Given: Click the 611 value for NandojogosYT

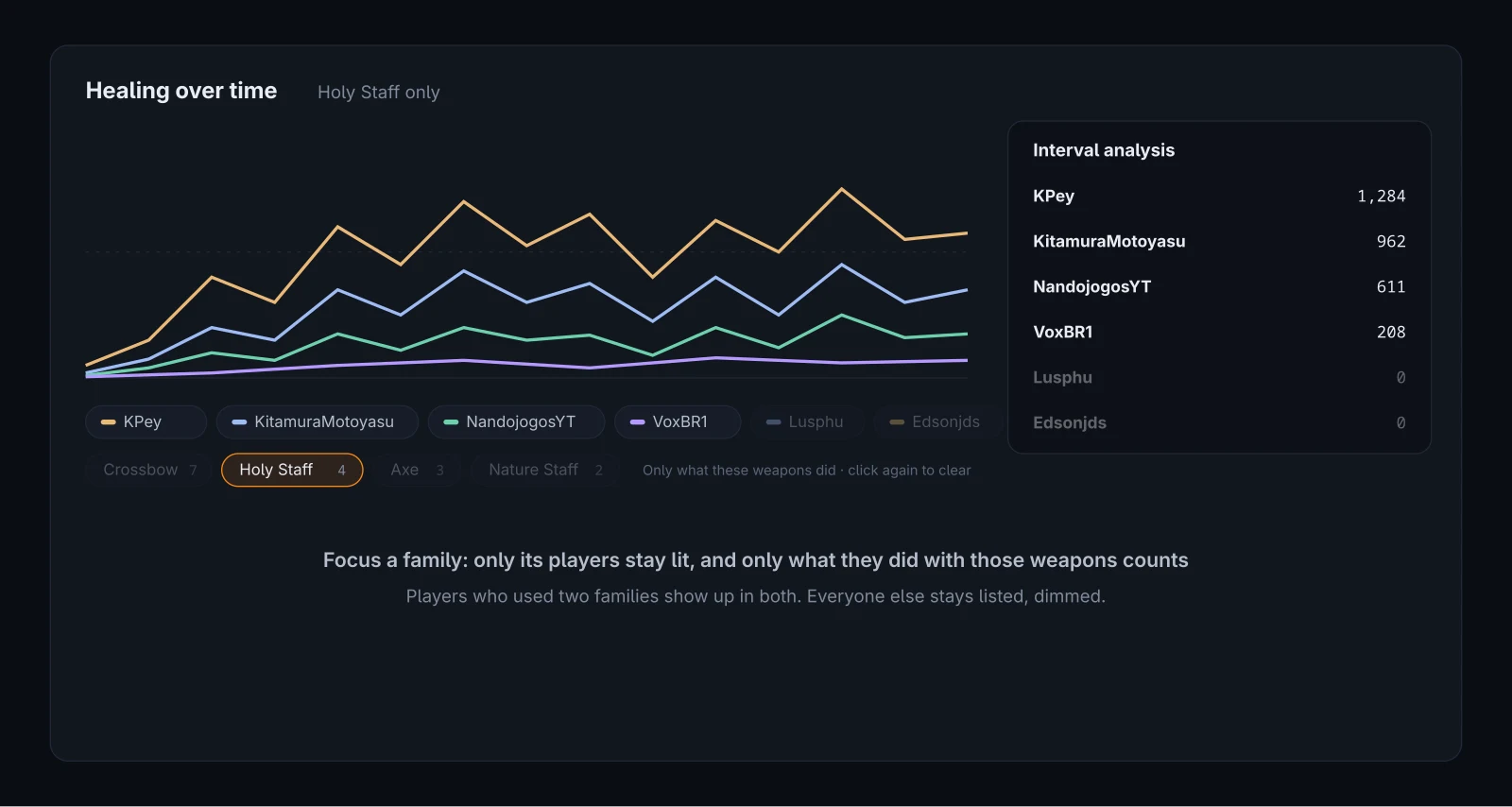Looking at the screenshot, I should pyautogui.click(x=1391, y=286).
